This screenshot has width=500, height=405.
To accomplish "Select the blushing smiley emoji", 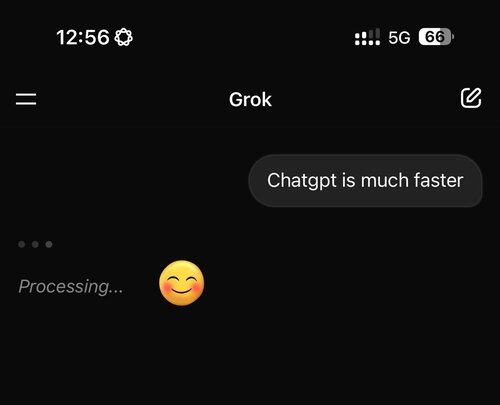I will click(182, 283).
